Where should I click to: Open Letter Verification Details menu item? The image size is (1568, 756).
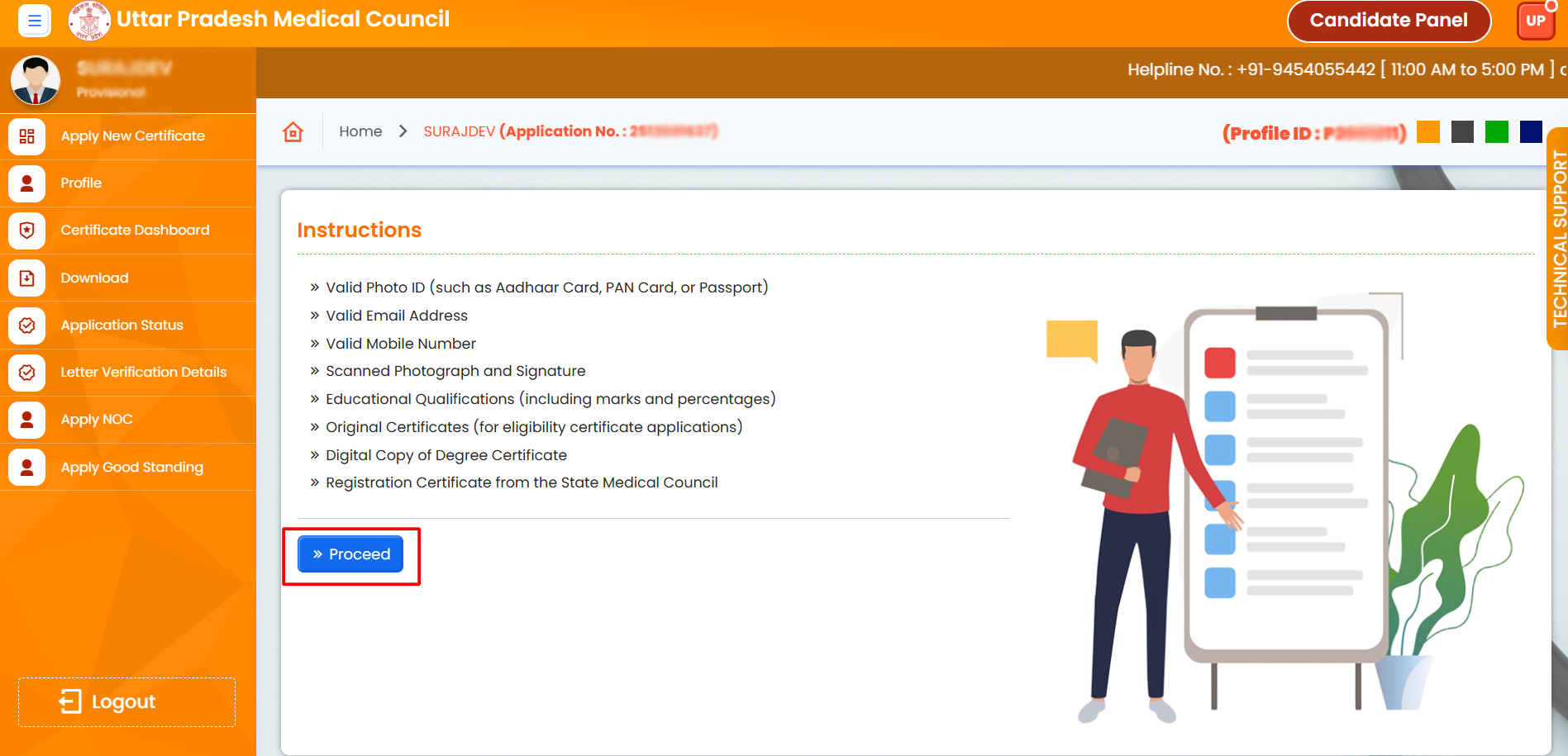(143, 373)
